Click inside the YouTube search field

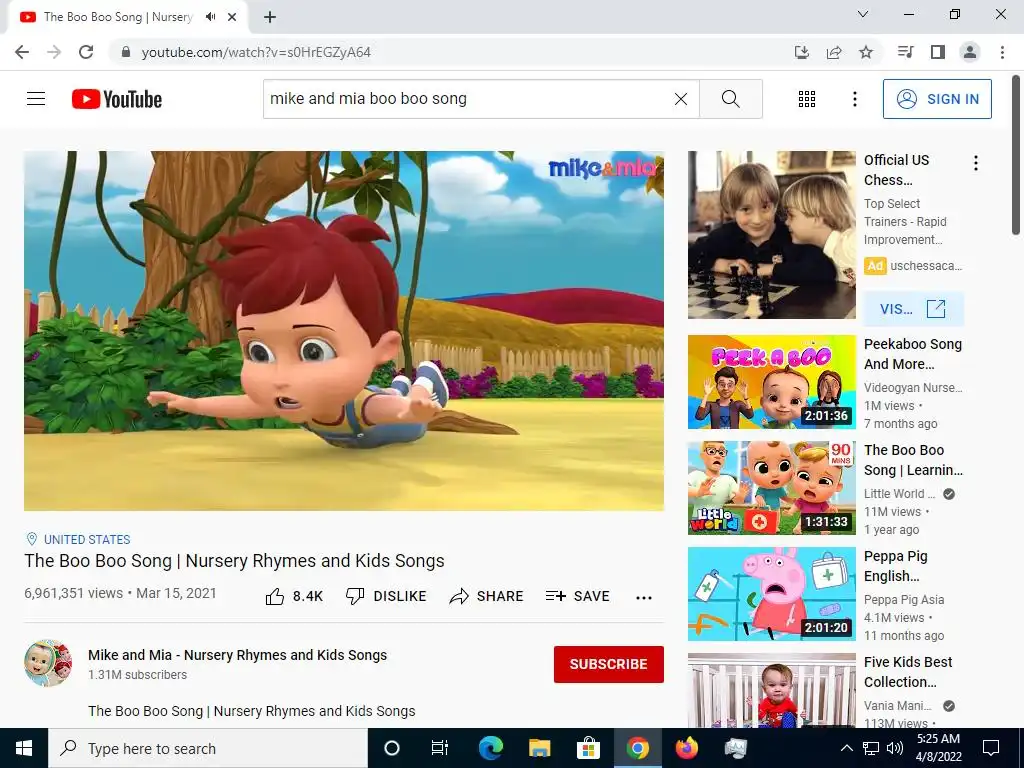[x=467, y=99]
